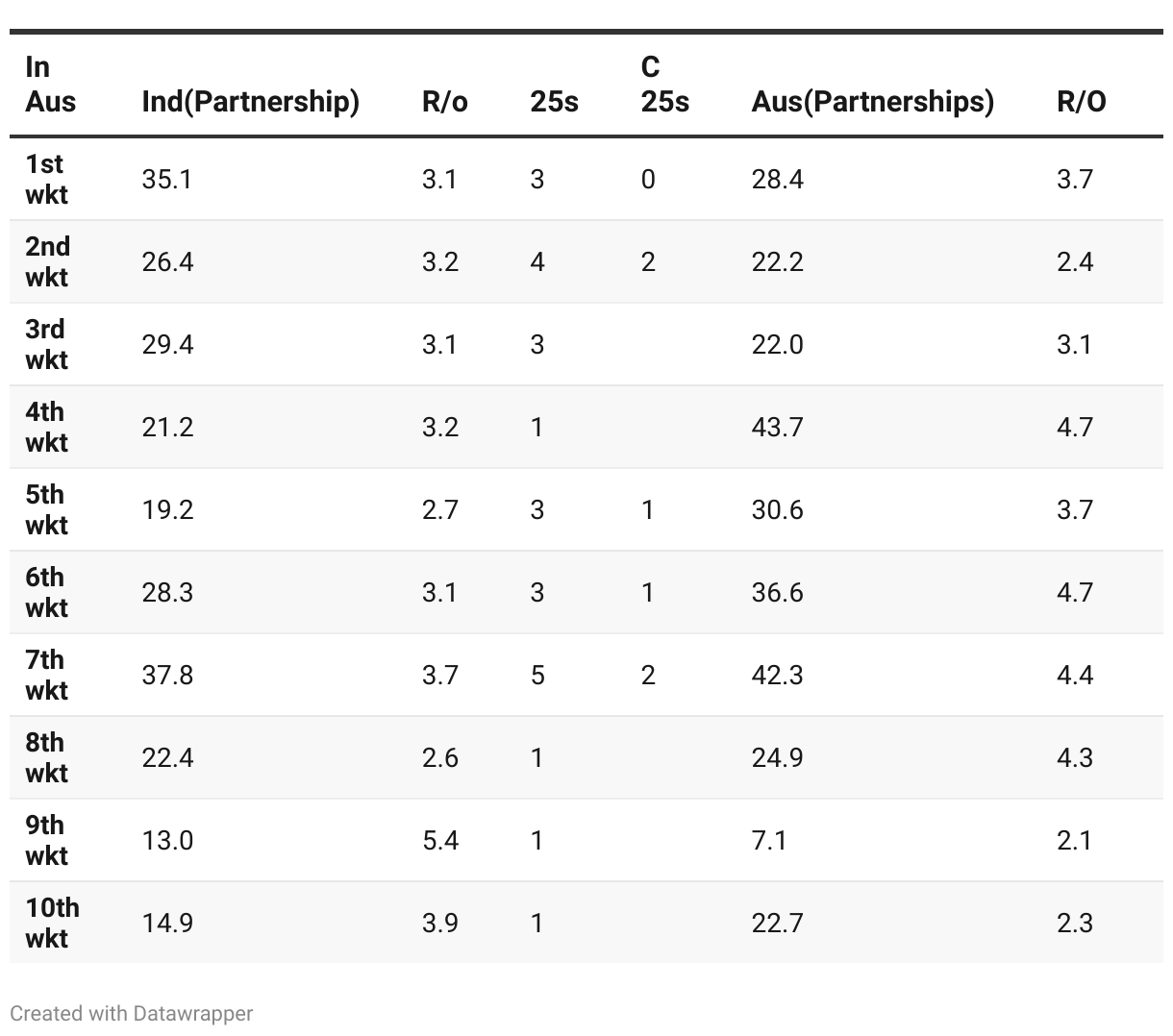This screenshot has height=1036, width=1173.
Task: Click the Australia partnership value 43.7
Action: (x=777, y=428)
